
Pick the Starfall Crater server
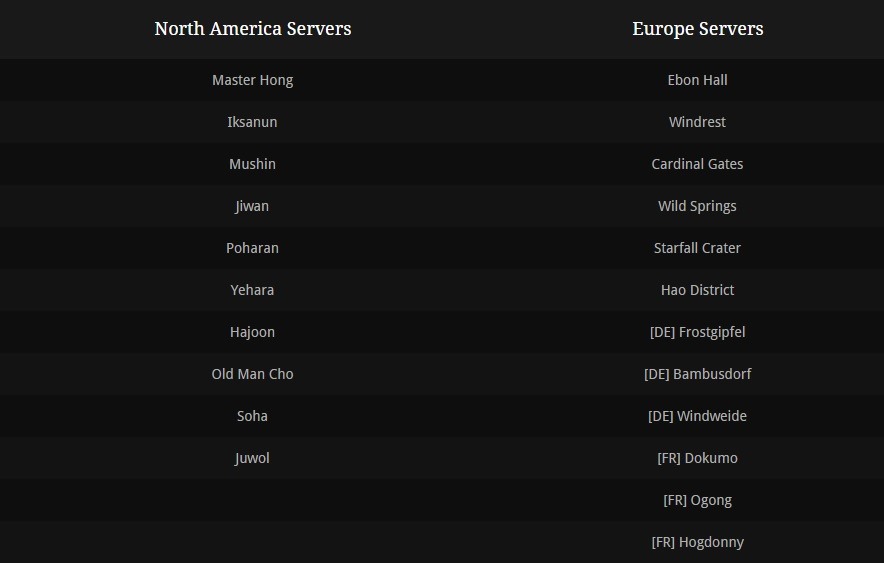pyautogui.click(x=697, y=248)
